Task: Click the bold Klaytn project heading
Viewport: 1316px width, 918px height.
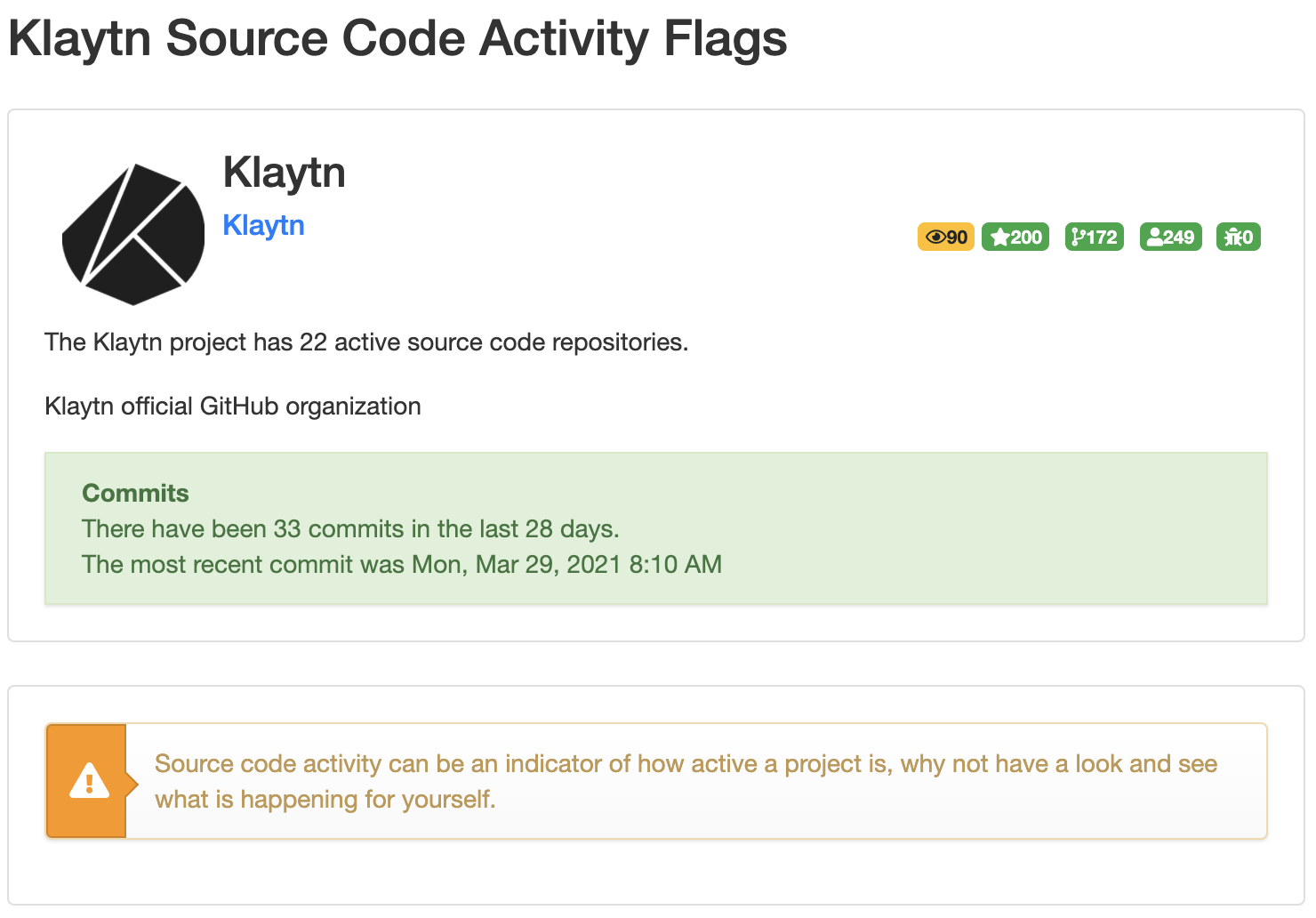Action: pos(284,172)
